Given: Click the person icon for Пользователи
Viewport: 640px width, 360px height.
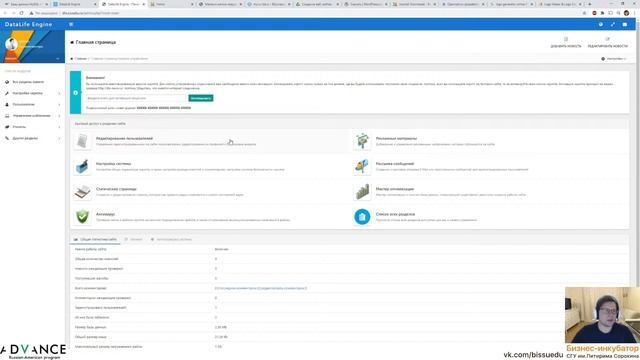Looking at the screenshot, I should pyautogui.click(x=7, y=104).
